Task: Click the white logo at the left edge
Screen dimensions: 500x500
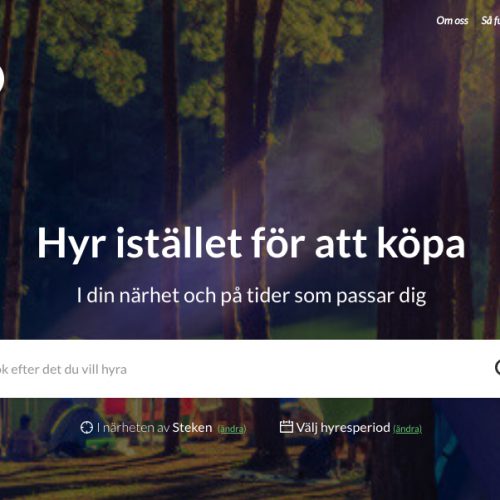Action: [x=2, y=79]
